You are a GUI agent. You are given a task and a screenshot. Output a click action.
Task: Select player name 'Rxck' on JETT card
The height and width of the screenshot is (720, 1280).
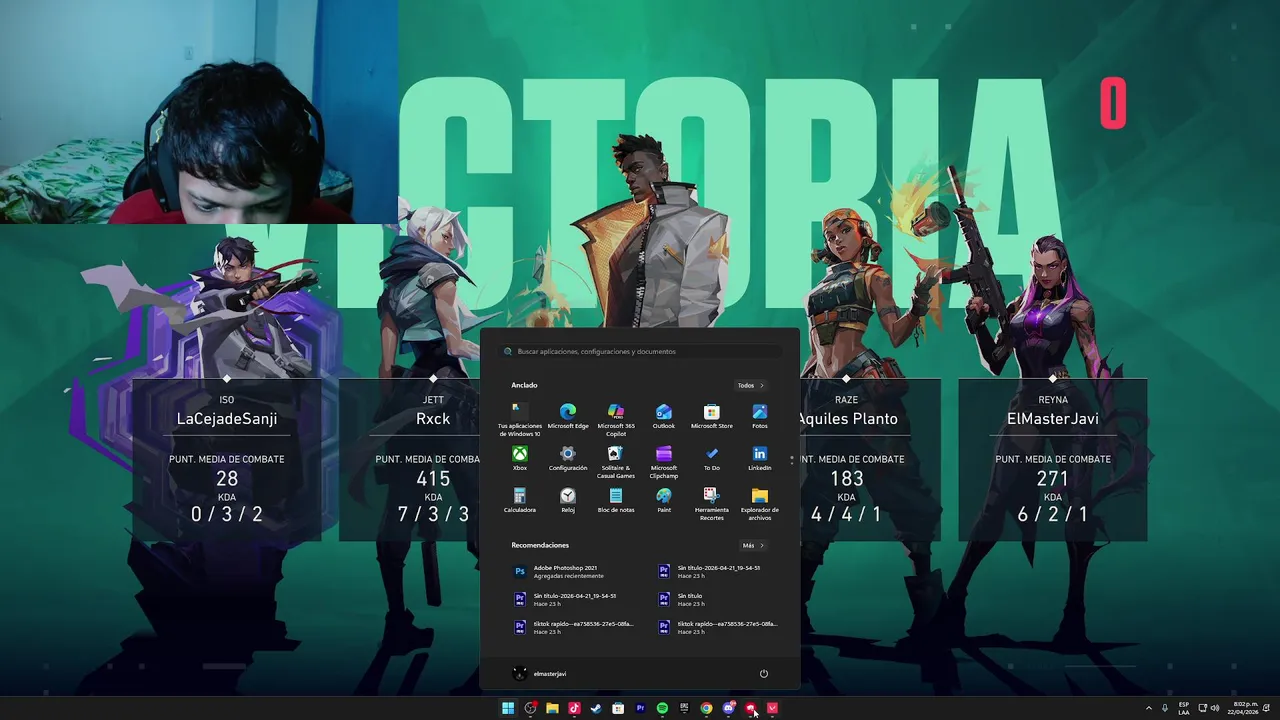click(x=433, y=419)
